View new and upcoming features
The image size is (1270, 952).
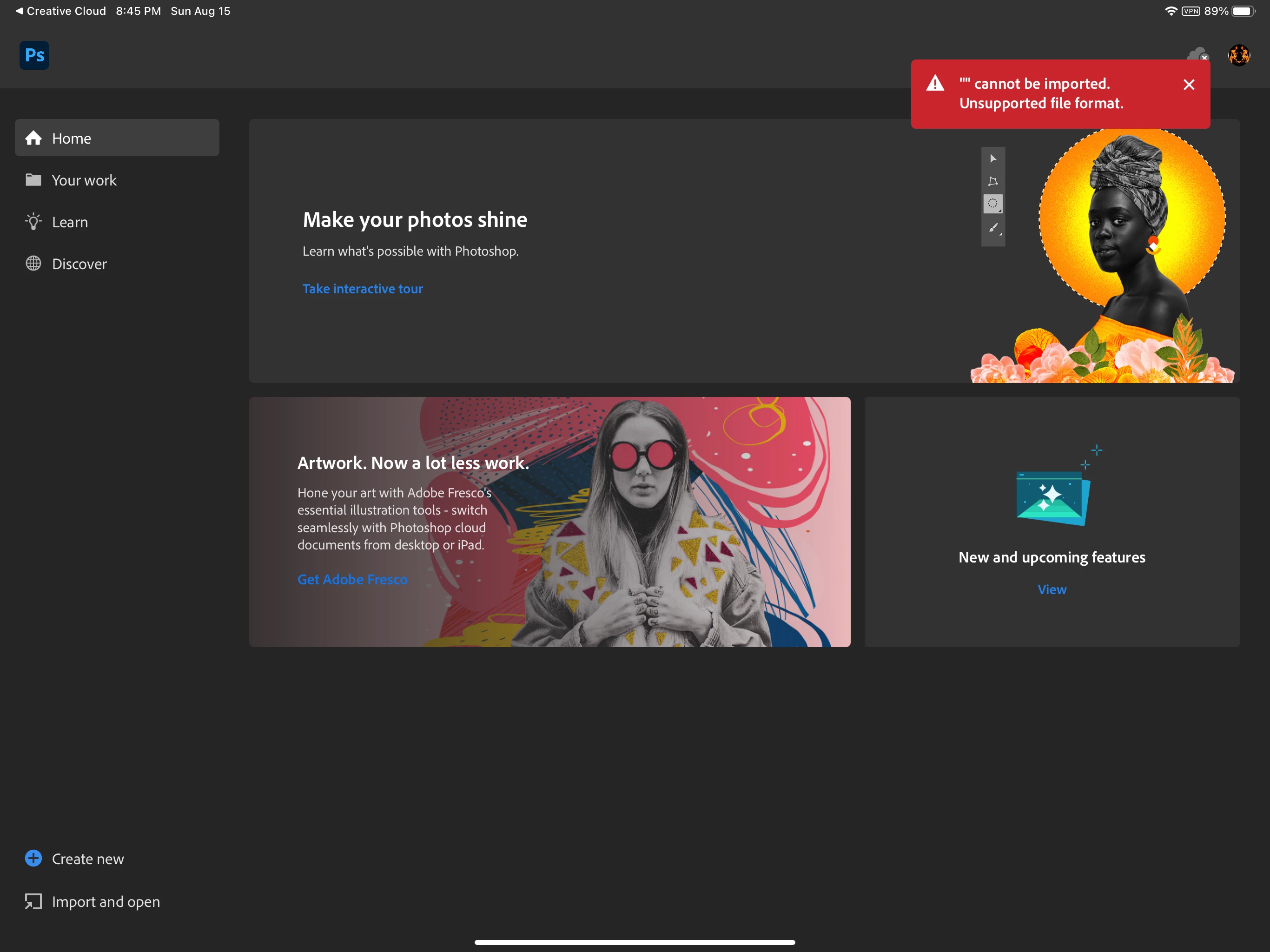(x=1052, y=590)
